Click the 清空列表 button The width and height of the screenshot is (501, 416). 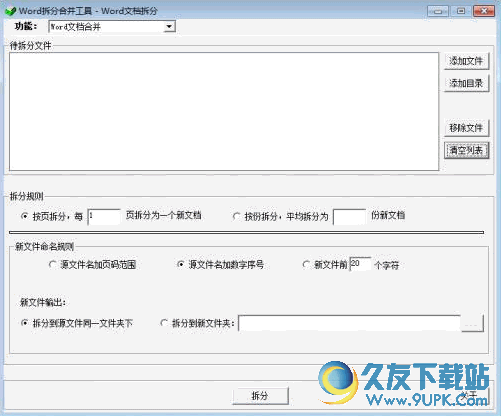[466, 150]
